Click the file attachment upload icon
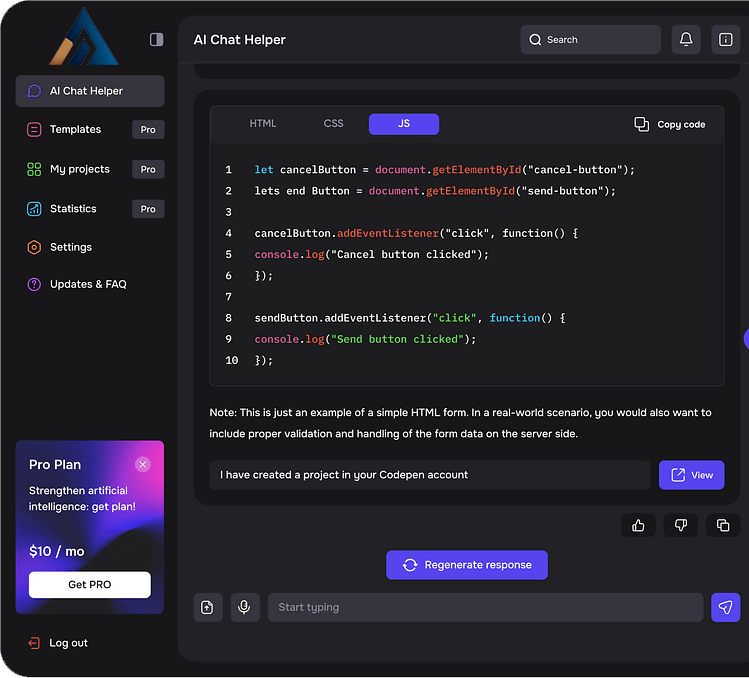 (208, 607)
